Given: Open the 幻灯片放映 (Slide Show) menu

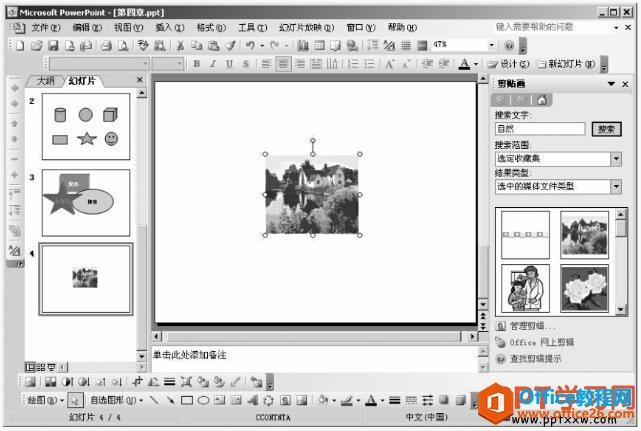Looking at the screenshot, I should [x=307, y=27].
